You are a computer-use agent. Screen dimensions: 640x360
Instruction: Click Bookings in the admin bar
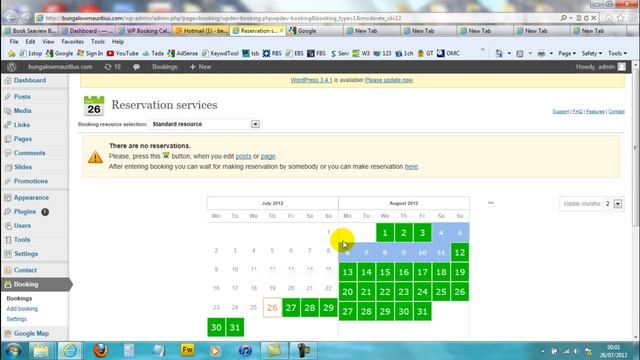click(x=164, y=67)
